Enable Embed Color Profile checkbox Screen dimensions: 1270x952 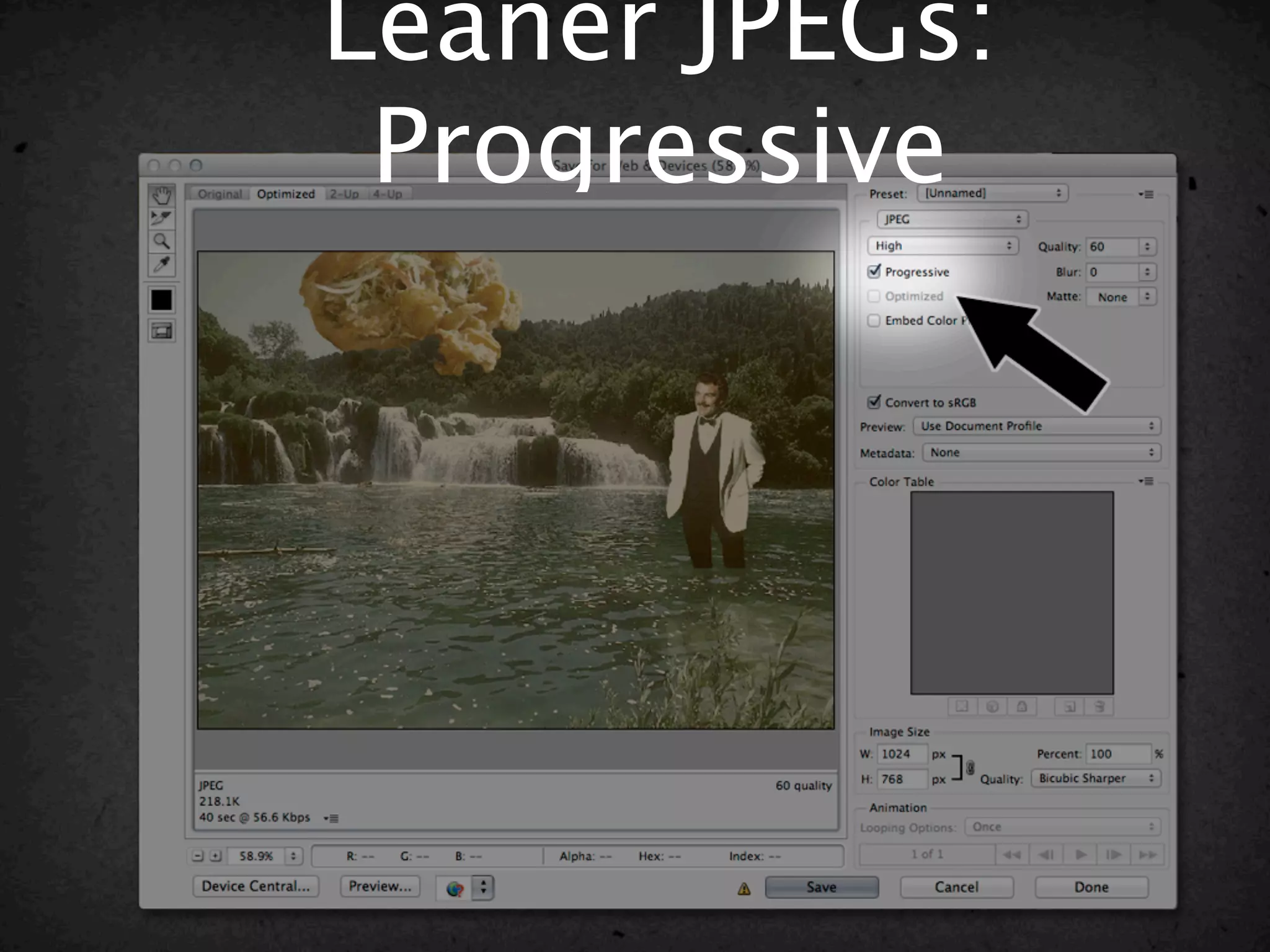pyautogui.click(x=874, y=320)
